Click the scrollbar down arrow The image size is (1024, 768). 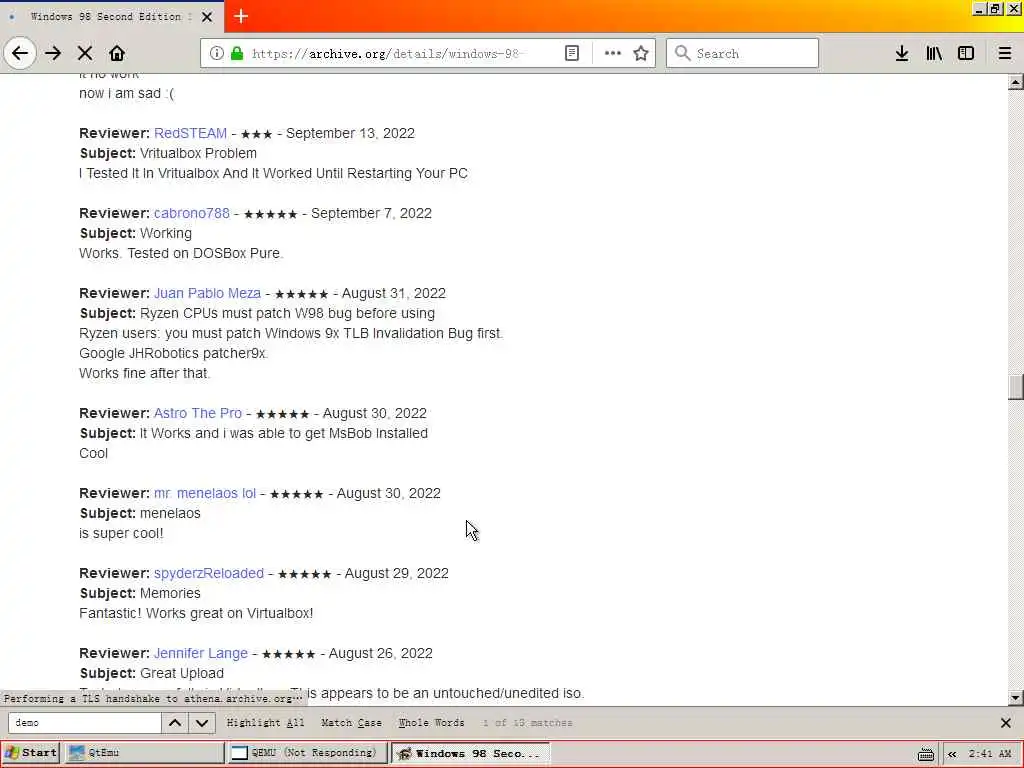1016,698
